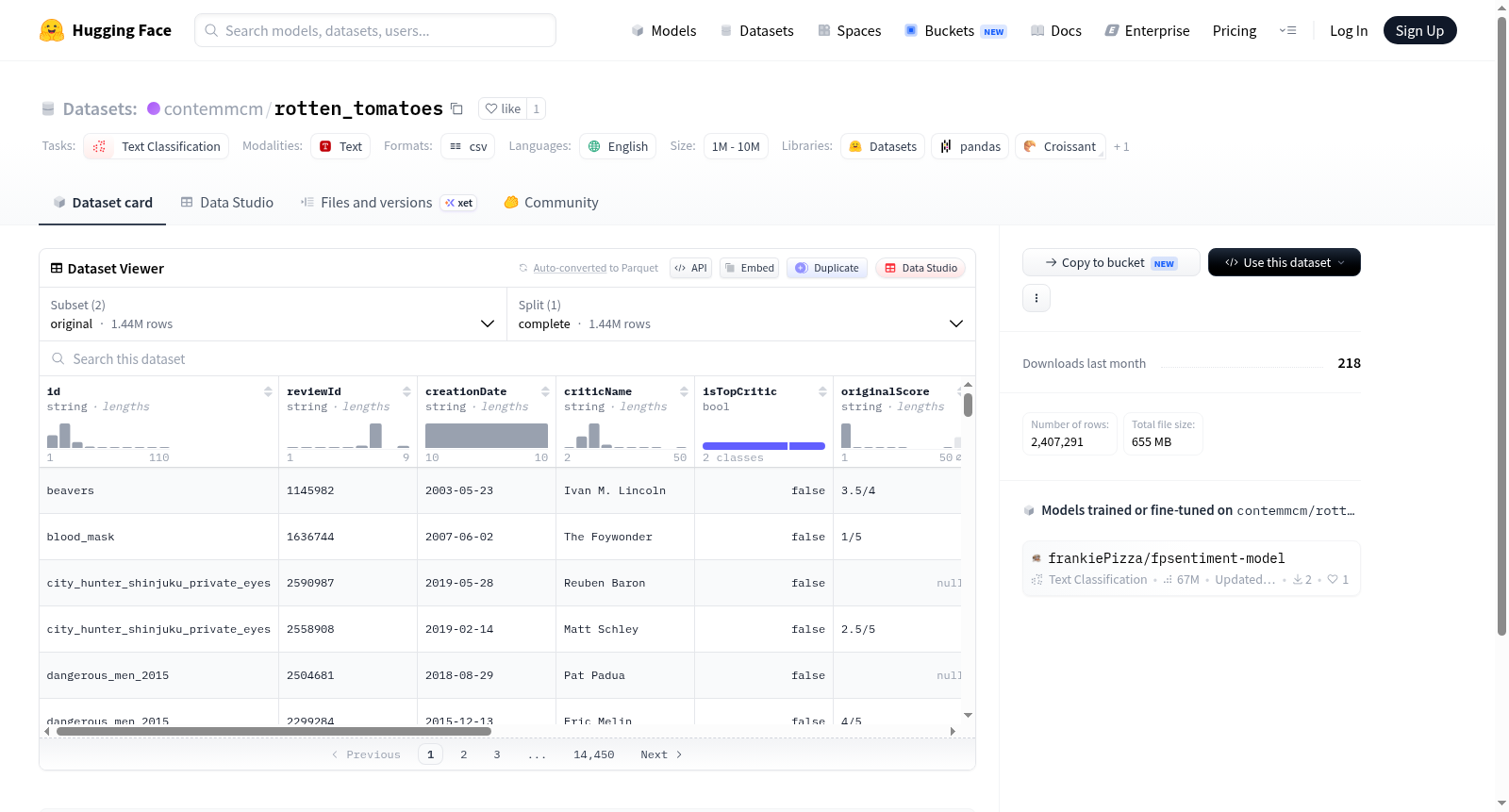
Task: Click the Duplicate button
Action: tap(827, 268)
